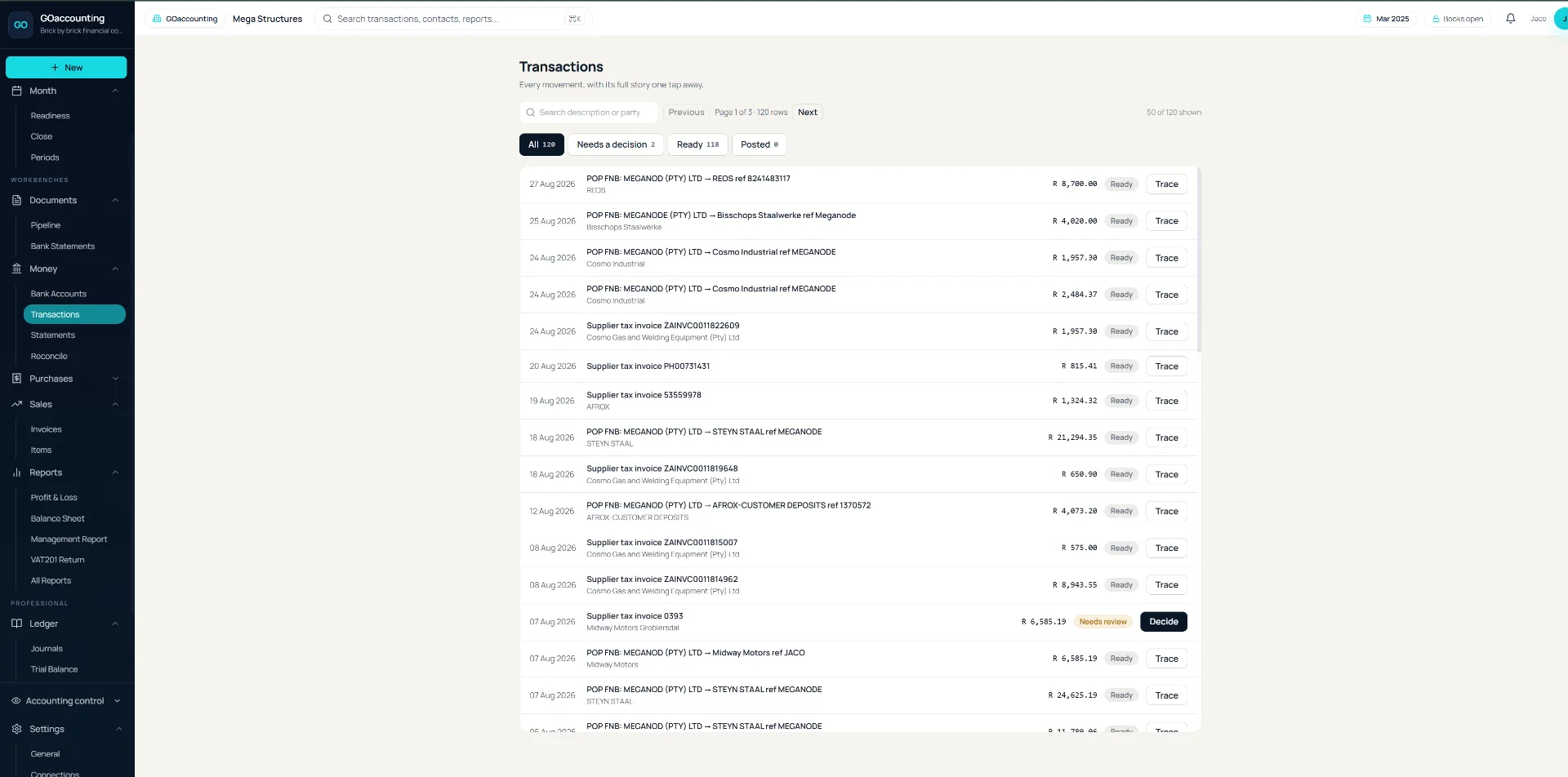Click the GOaccounting breadcrumb building icon

click(x=157, y=19)
